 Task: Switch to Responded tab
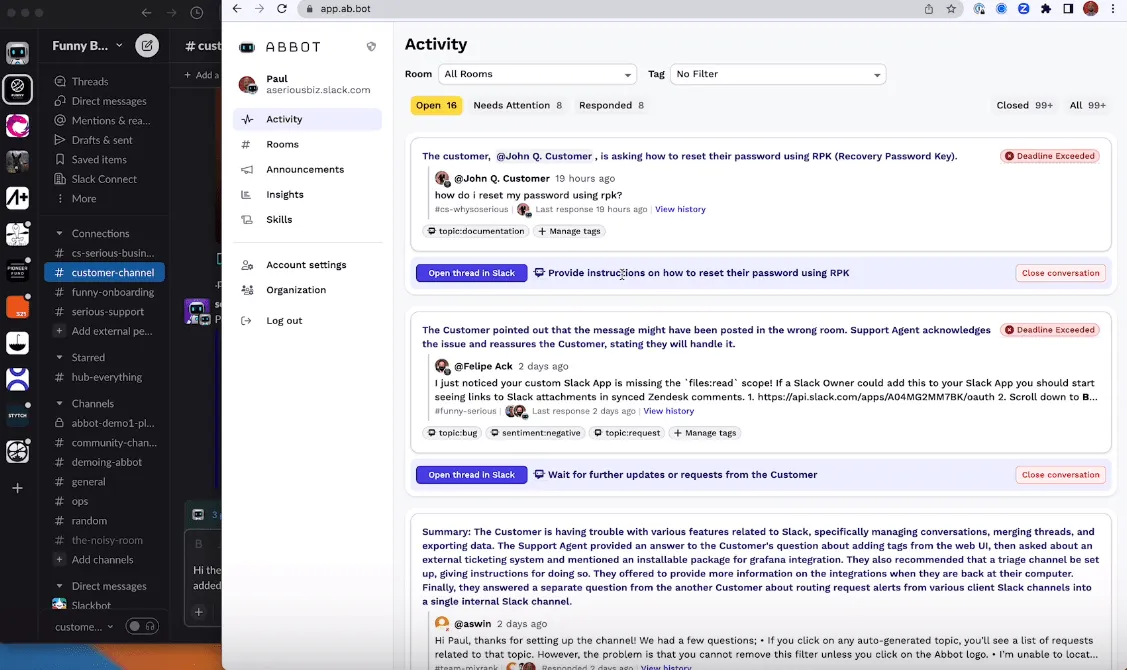611,106
